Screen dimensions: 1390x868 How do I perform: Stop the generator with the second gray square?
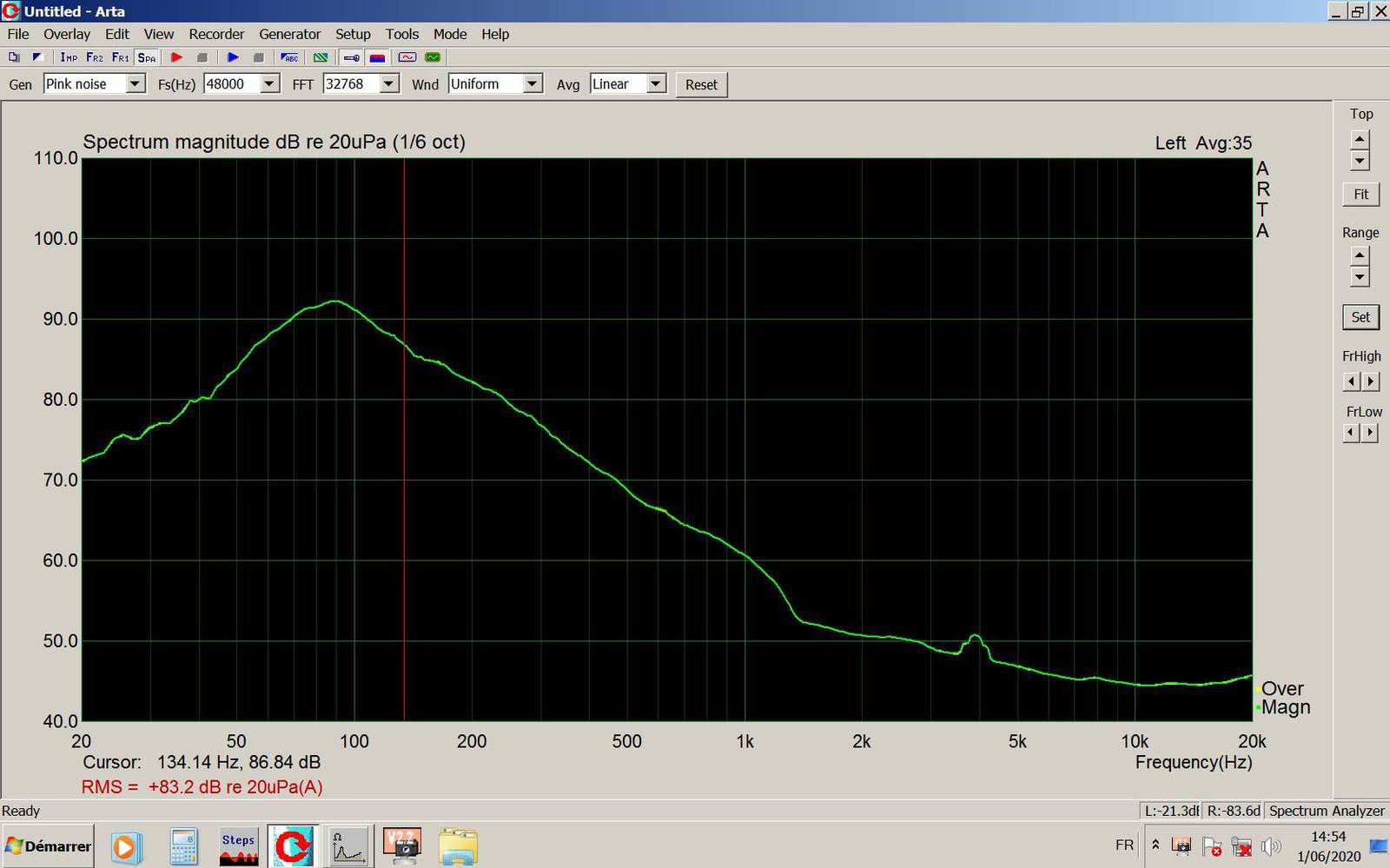coord(258,57)
